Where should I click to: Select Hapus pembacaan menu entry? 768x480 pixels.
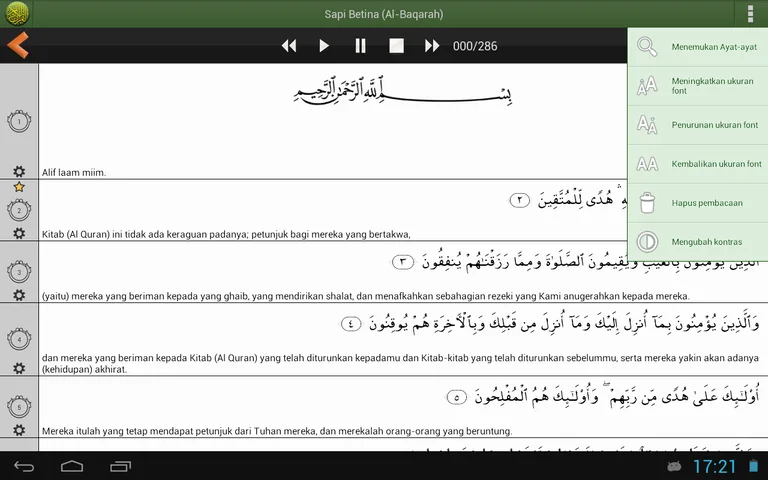(697, 203)
